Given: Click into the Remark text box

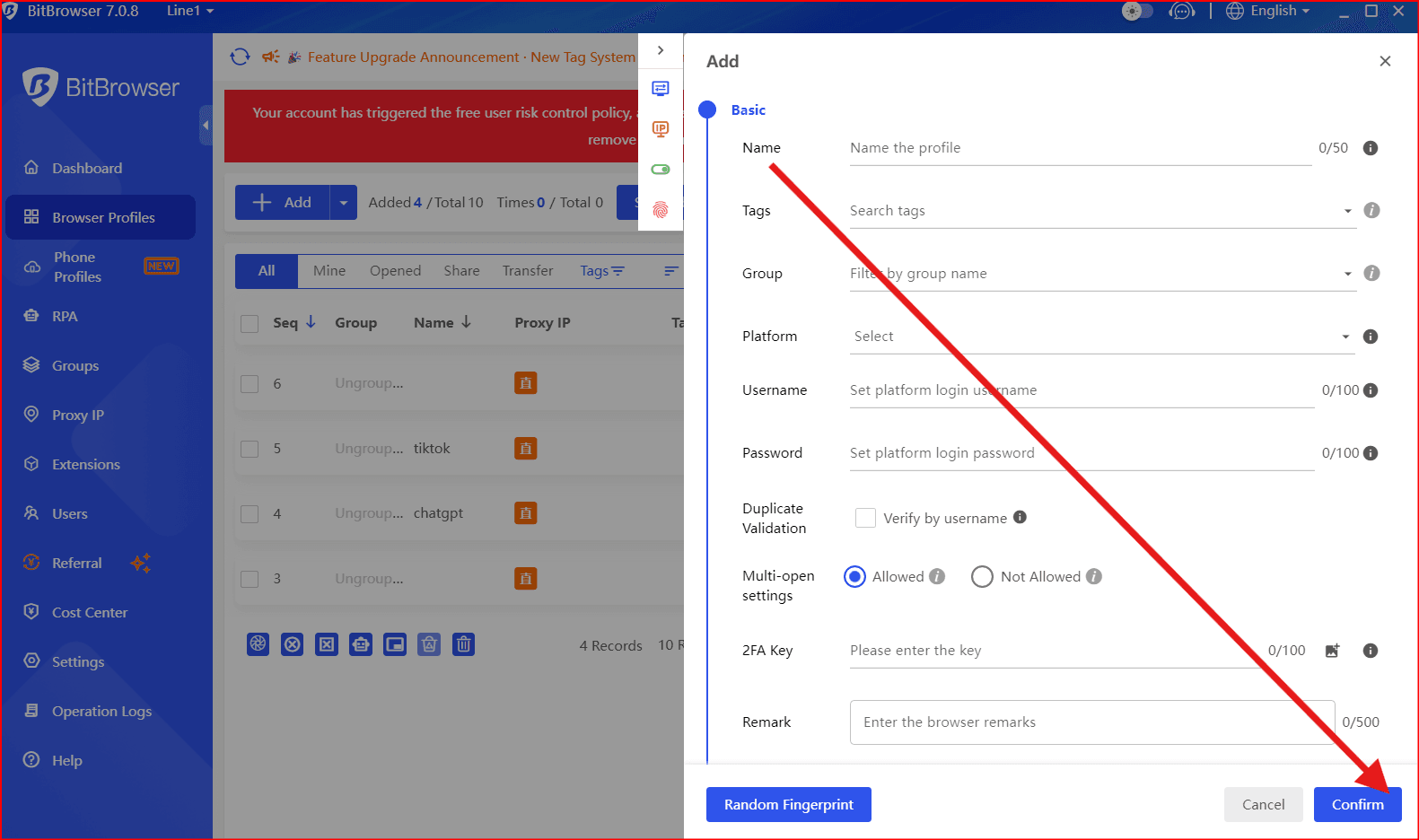Looking at the screenshot, I should (x=1091, y=722).
